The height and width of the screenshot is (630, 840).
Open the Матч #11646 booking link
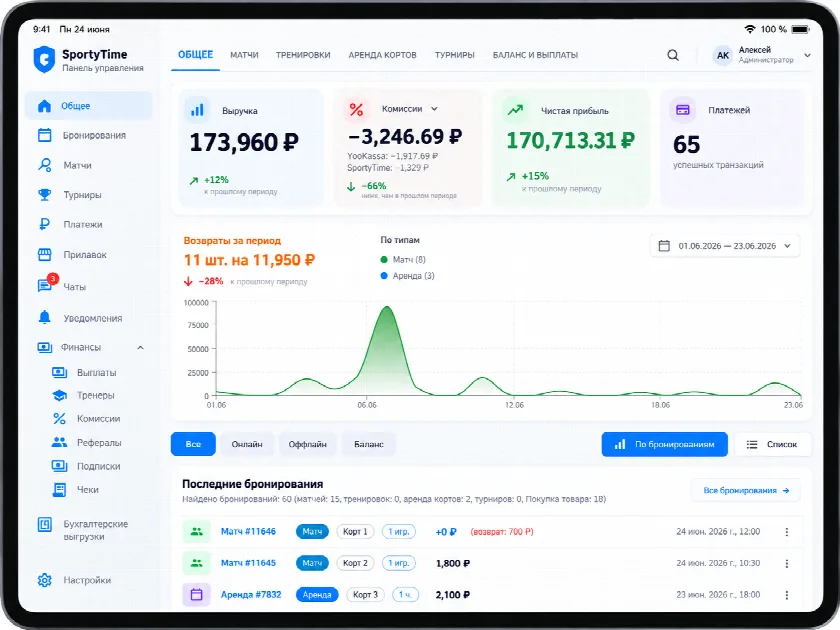(x=248, y=531)
